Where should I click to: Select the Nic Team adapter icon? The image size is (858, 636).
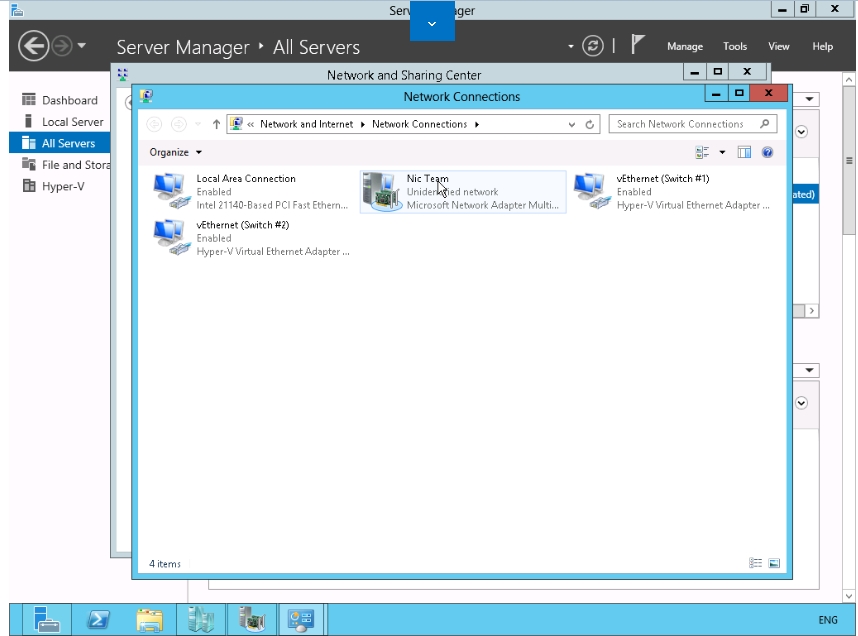pos(380,190)
